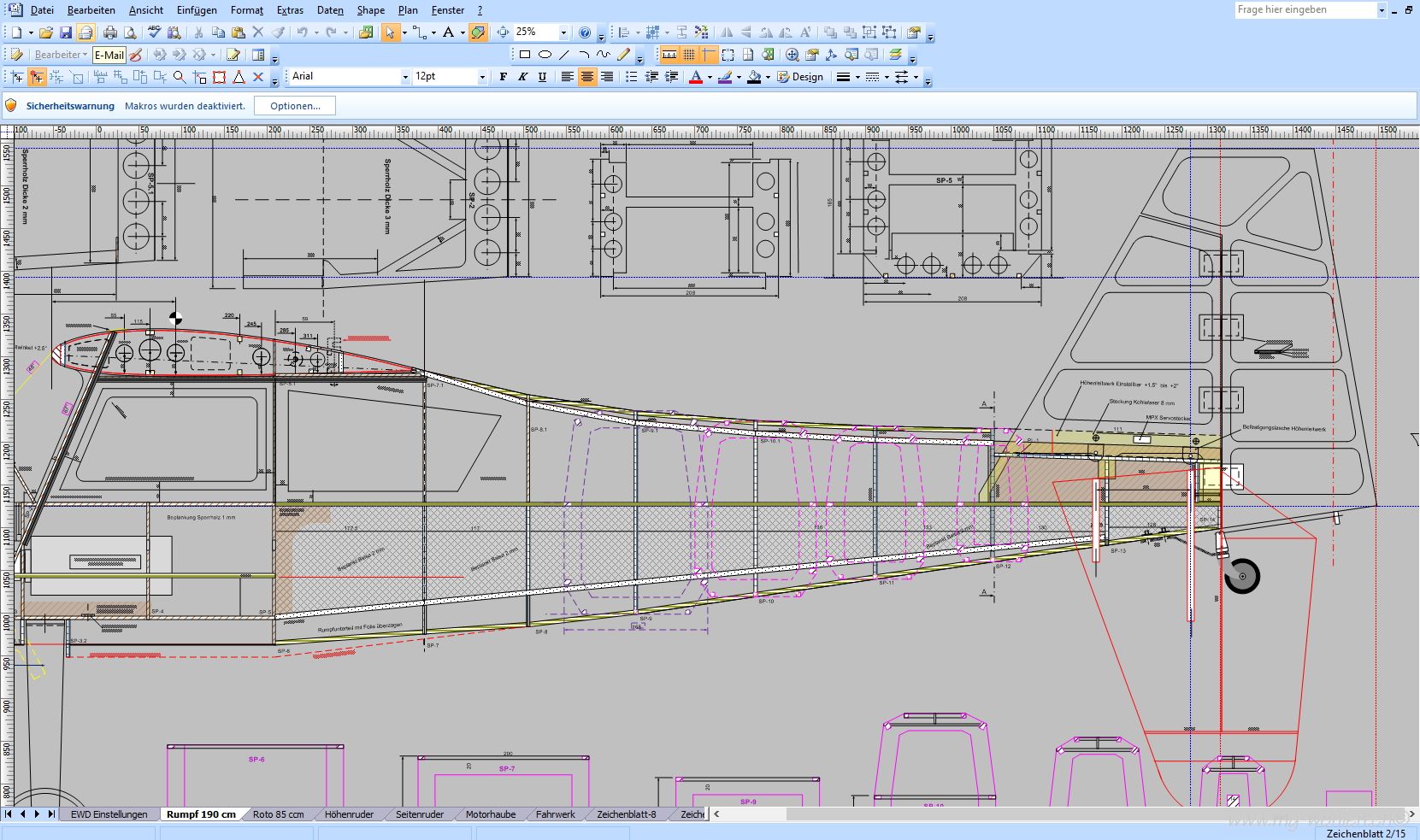1420x840 pixels.
Task: Click the Copy icon
Action: [218, 32]
